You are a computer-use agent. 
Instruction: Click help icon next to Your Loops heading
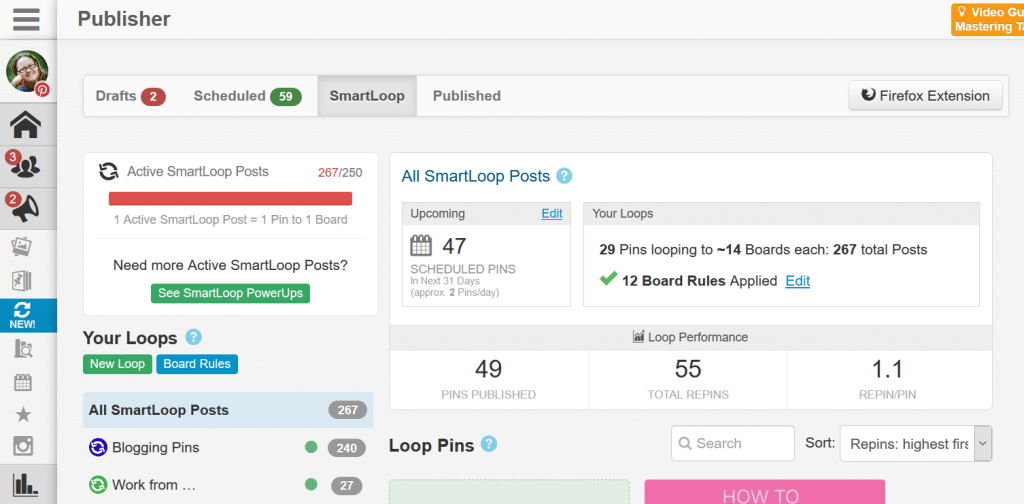click(193, 338)
